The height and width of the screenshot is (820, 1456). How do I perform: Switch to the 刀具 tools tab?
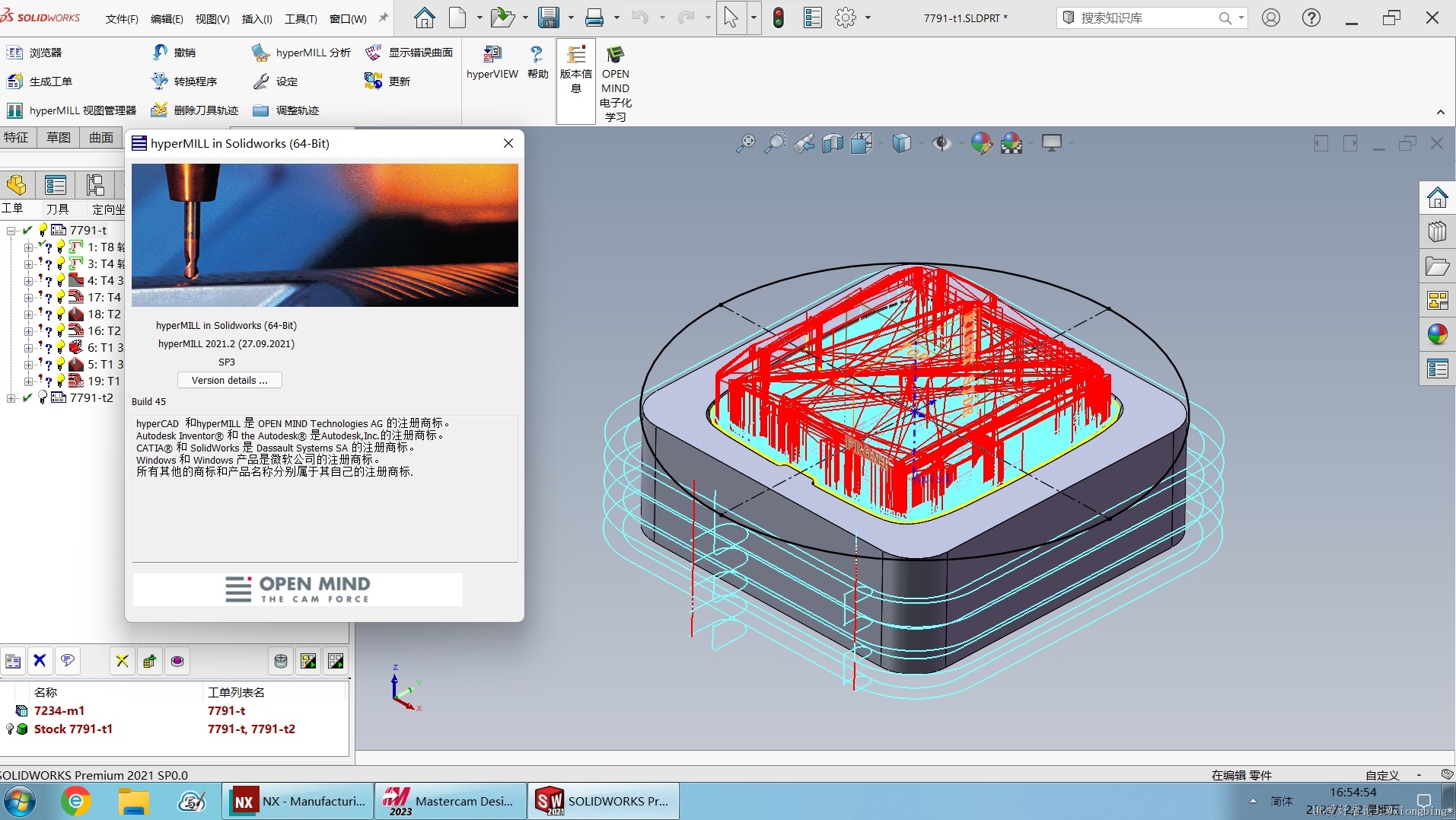pyautogui.click(x=57, y=209)
